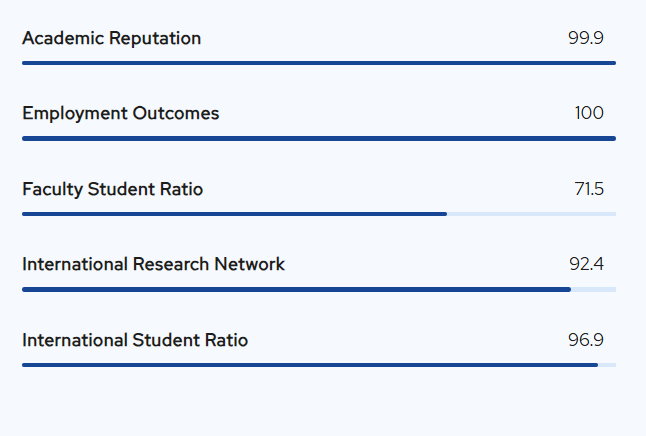646x436 pixels.
Task: Click the 92.4 International Research Network score
Action: pyautogui.click(x=586, y=265)
